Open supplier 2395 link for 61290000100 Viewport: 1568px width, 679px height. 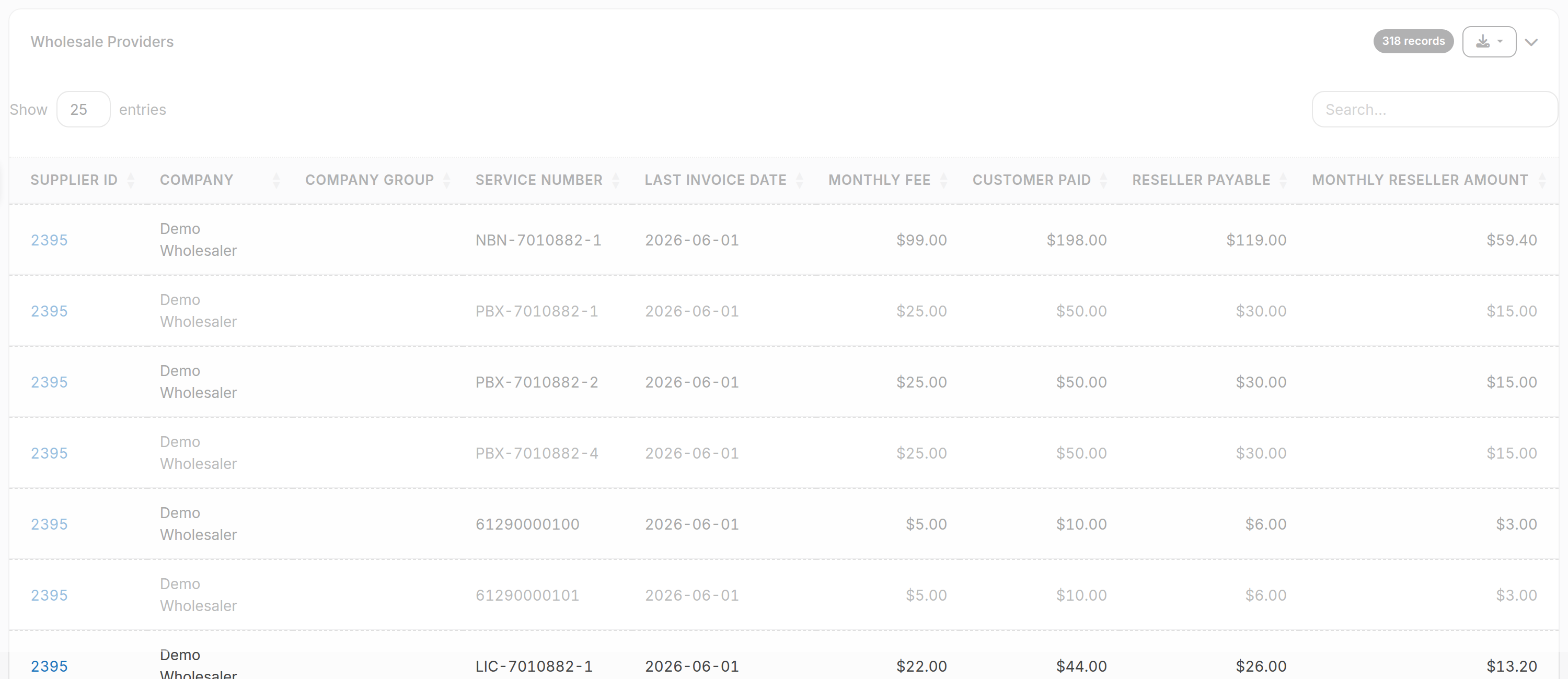point(49,524)
